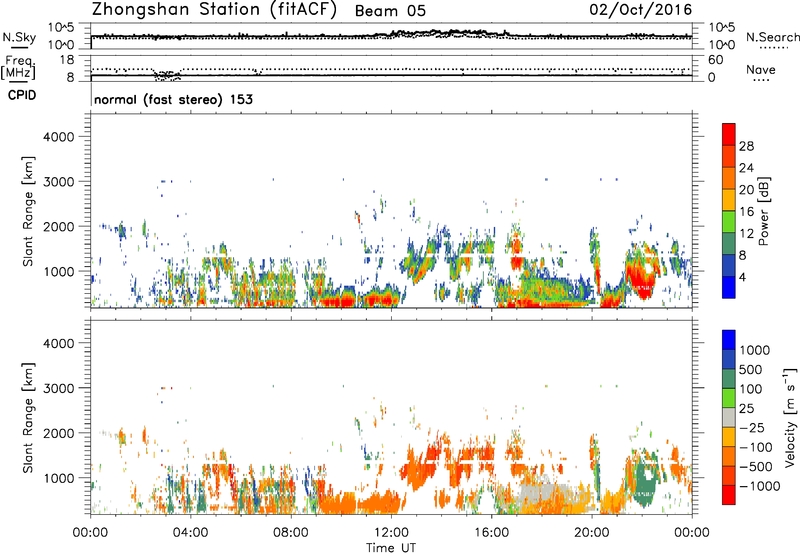Click 'normal (fast stereo) 153' text
The image size is (800, 554).
tap(173, 99)
